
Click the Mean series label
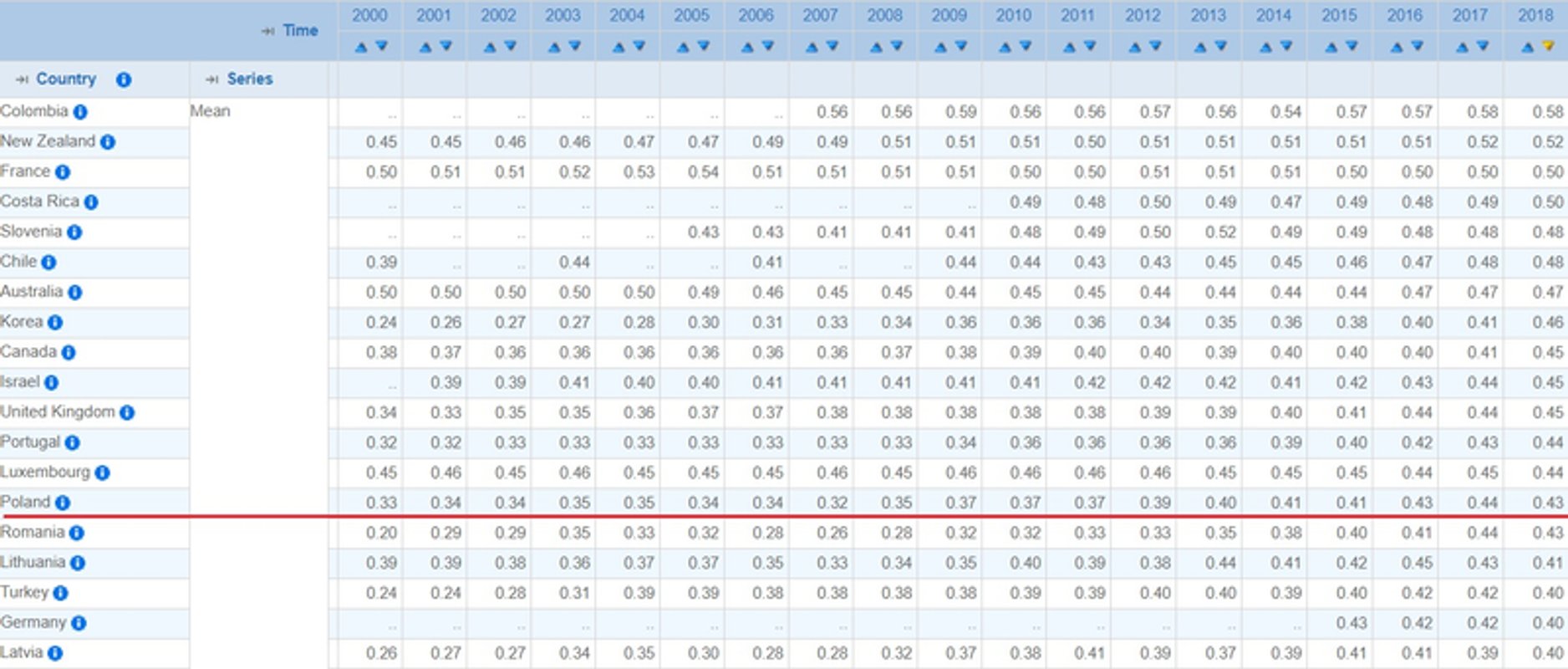tap(211, 111)
